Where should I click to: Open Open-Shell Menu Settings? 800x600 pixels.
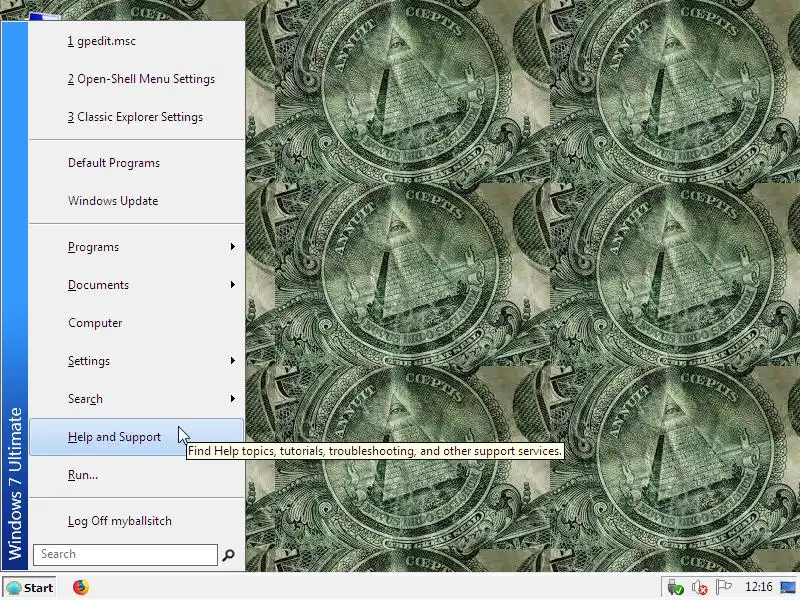point(137,79)
